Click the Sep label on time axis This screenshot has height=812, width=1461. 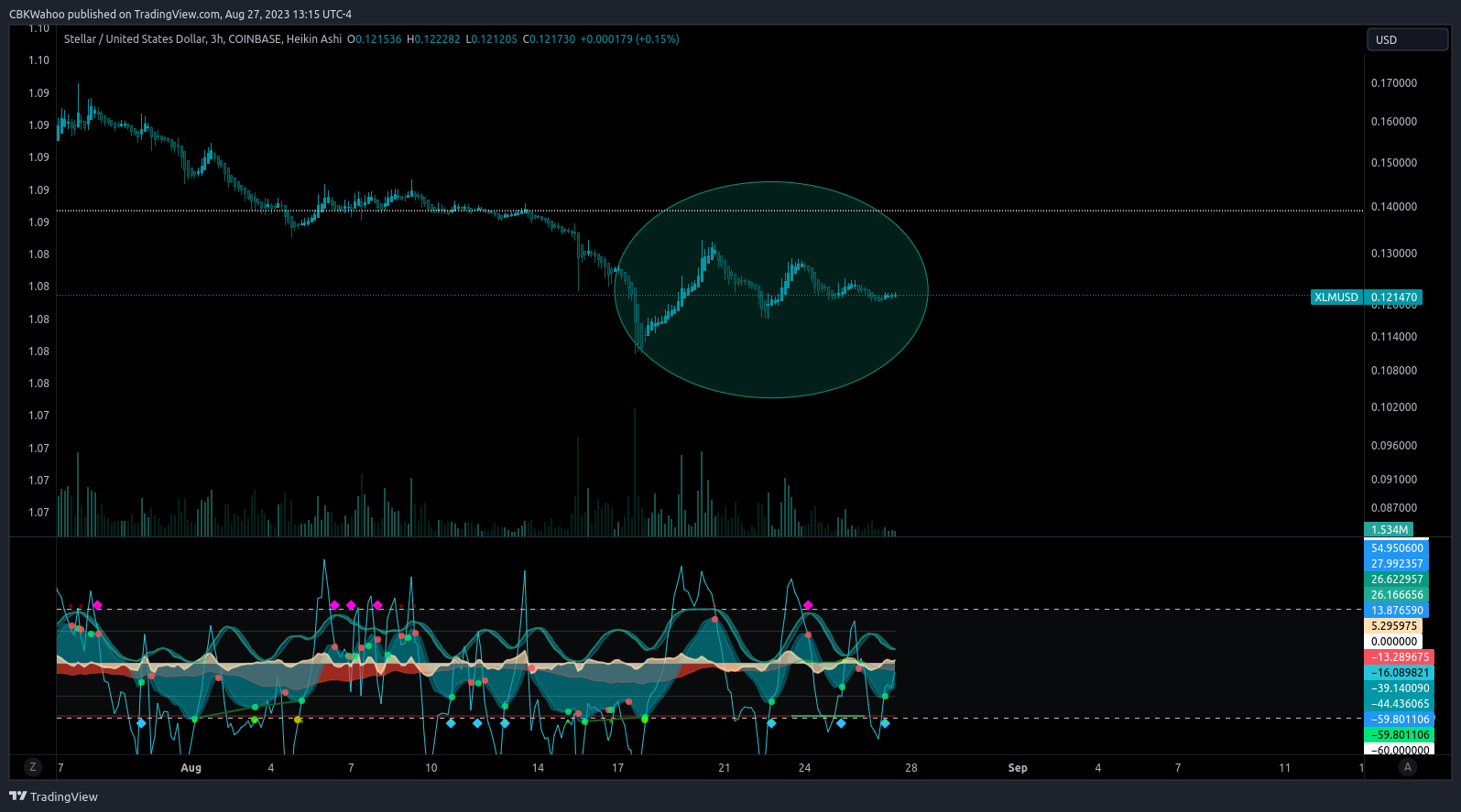click(x=1018, y=768)
